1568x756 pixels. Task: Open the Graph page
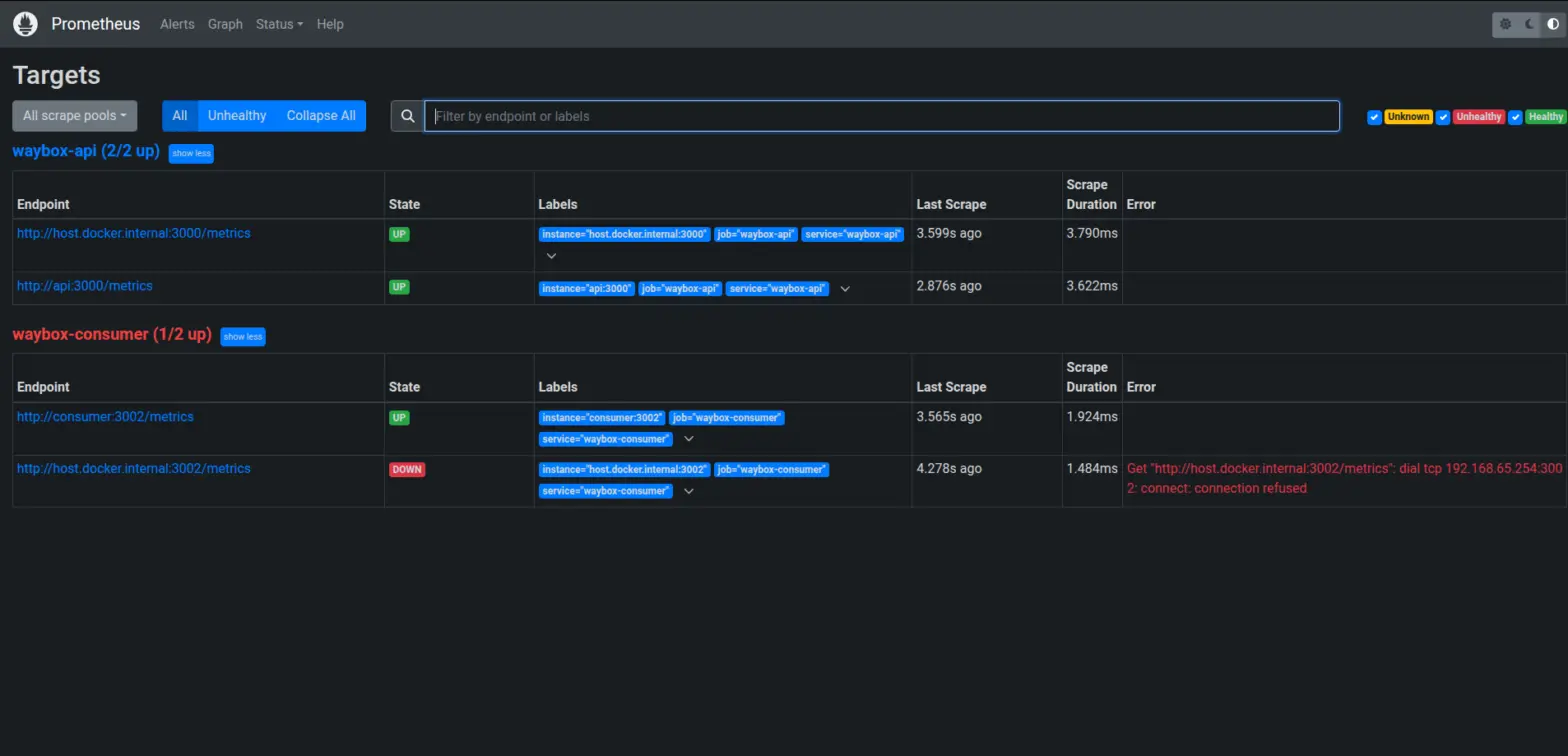pyautogui.click(x=225, y=24)
